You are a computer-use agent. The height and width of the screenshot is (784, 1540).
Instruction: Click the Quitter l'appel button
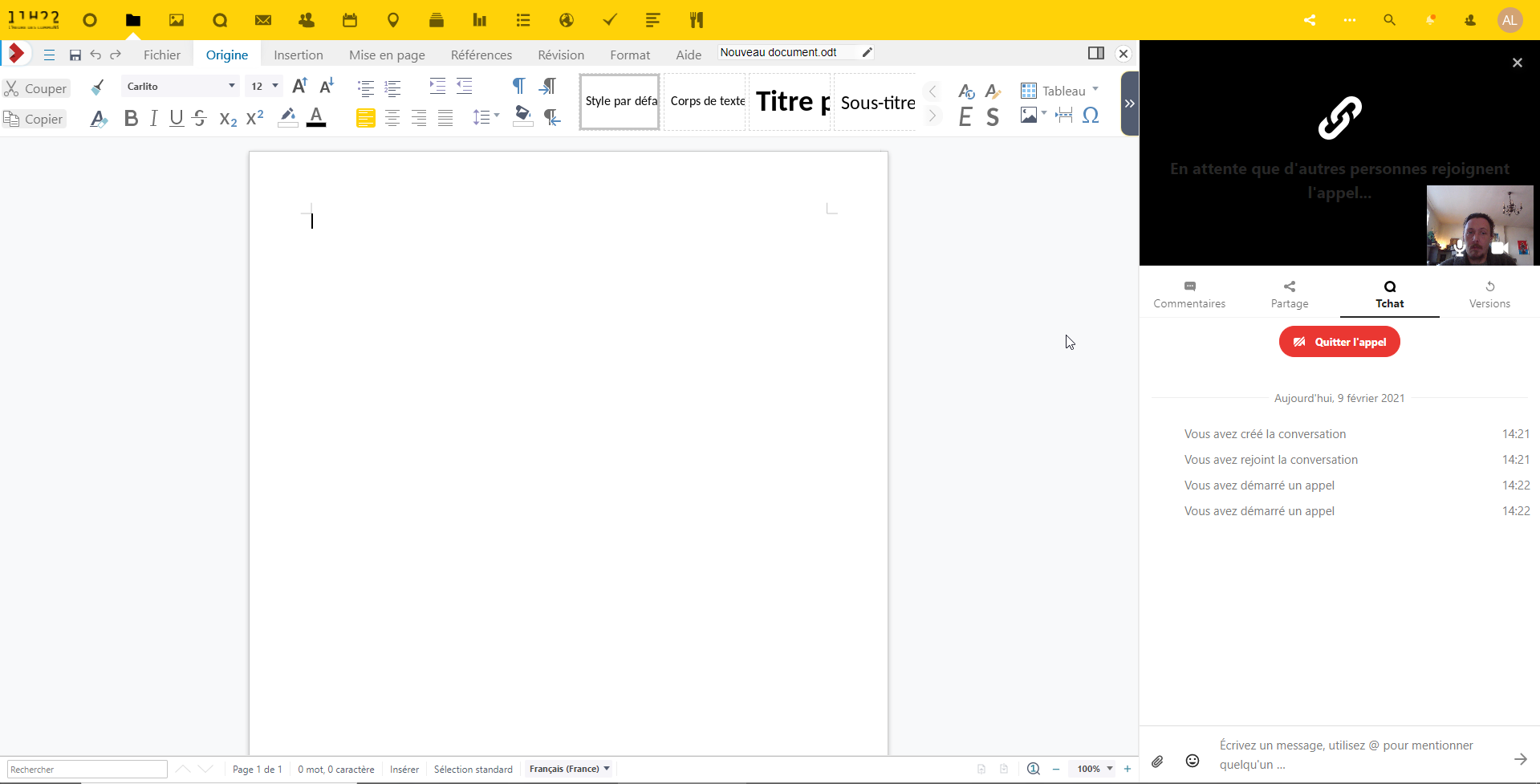1339,342
